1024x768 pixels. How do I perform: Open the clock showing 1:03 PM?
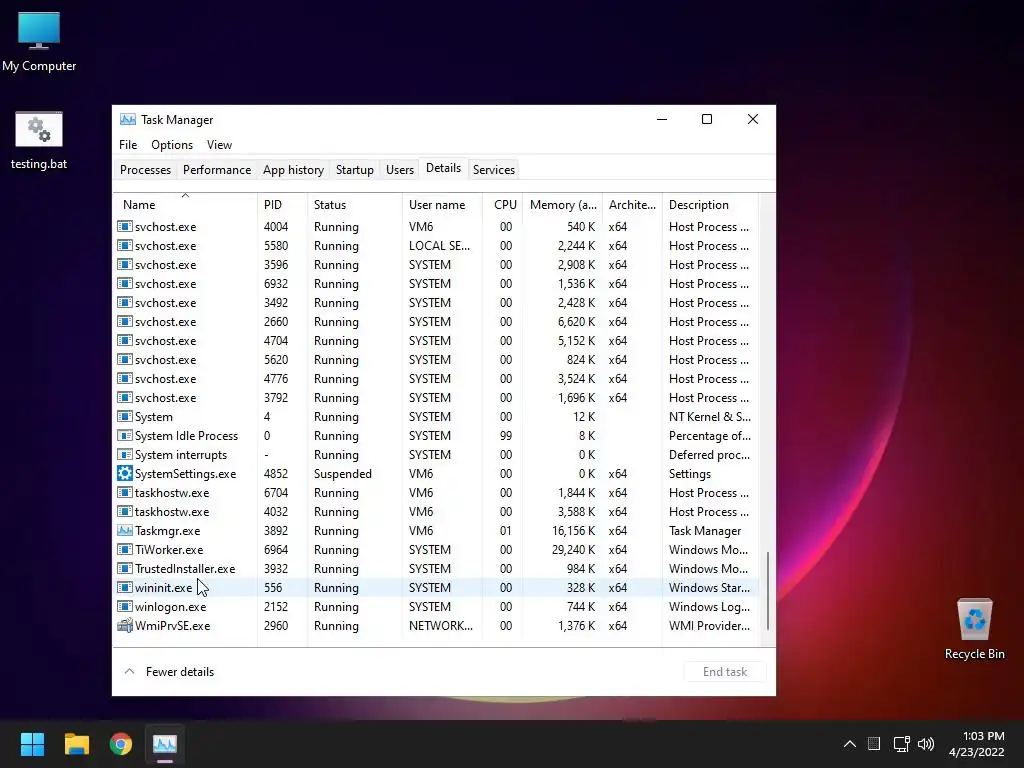click(976, 744)
